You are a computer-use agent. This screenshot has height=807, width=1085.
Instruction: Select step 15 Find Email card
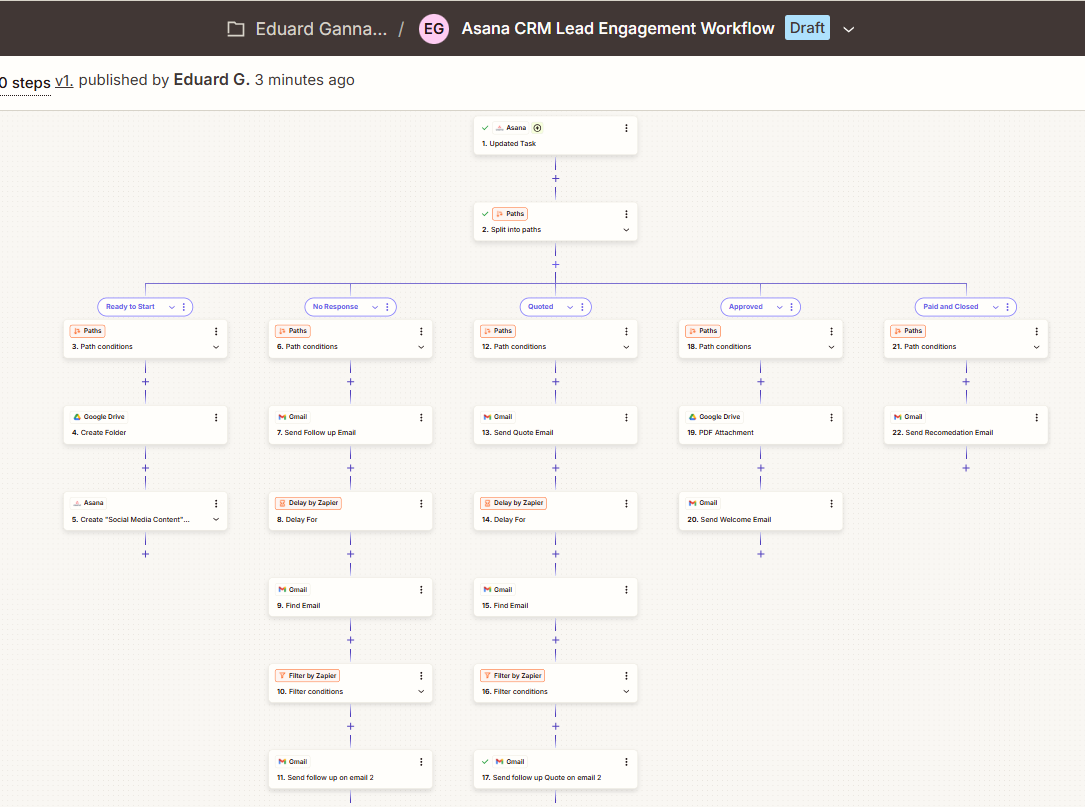tap(555, 597)
